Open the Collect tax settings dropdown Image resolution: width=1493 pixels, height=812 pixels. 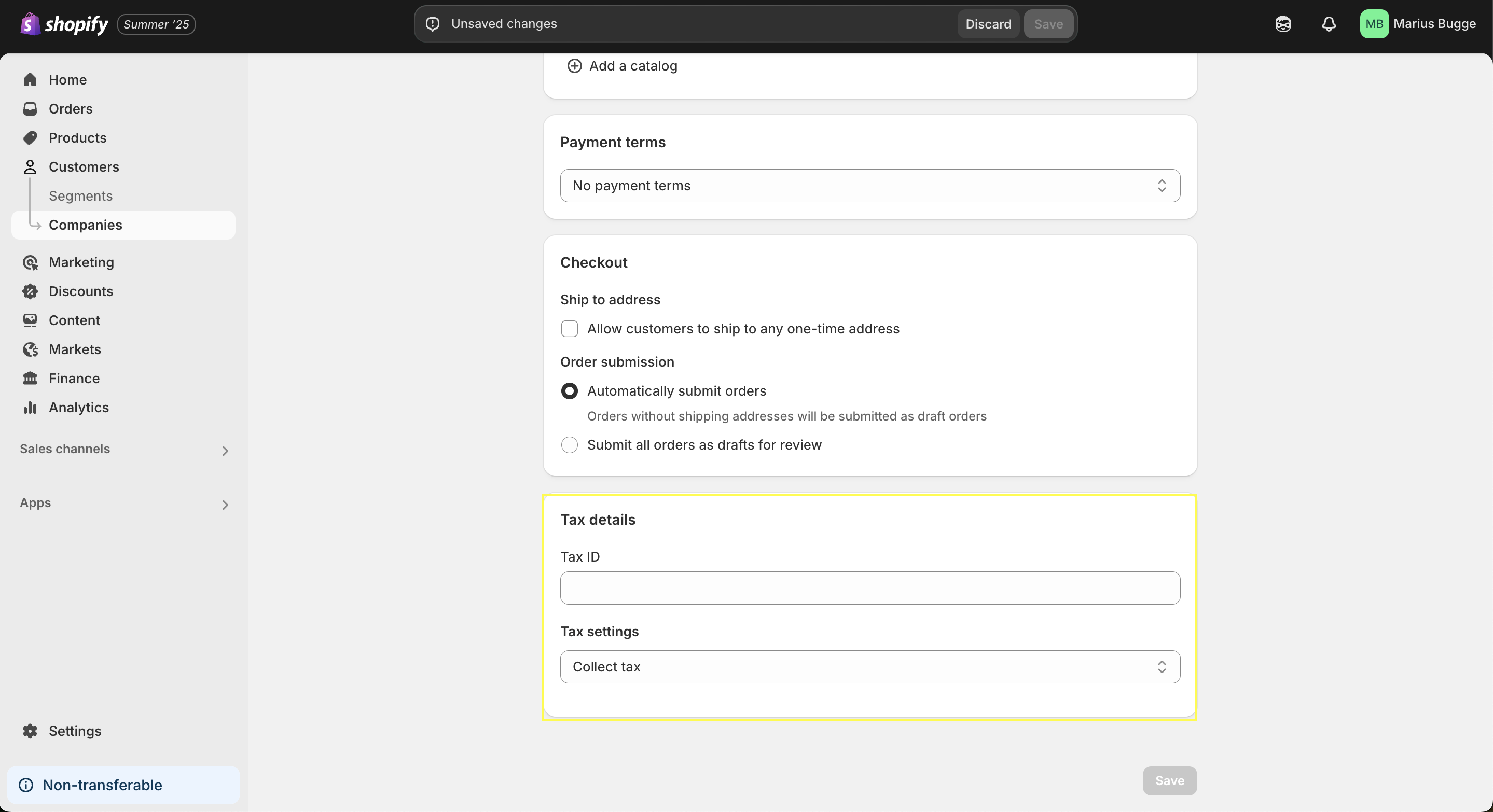pyautogui.click(x=870, y=667)
